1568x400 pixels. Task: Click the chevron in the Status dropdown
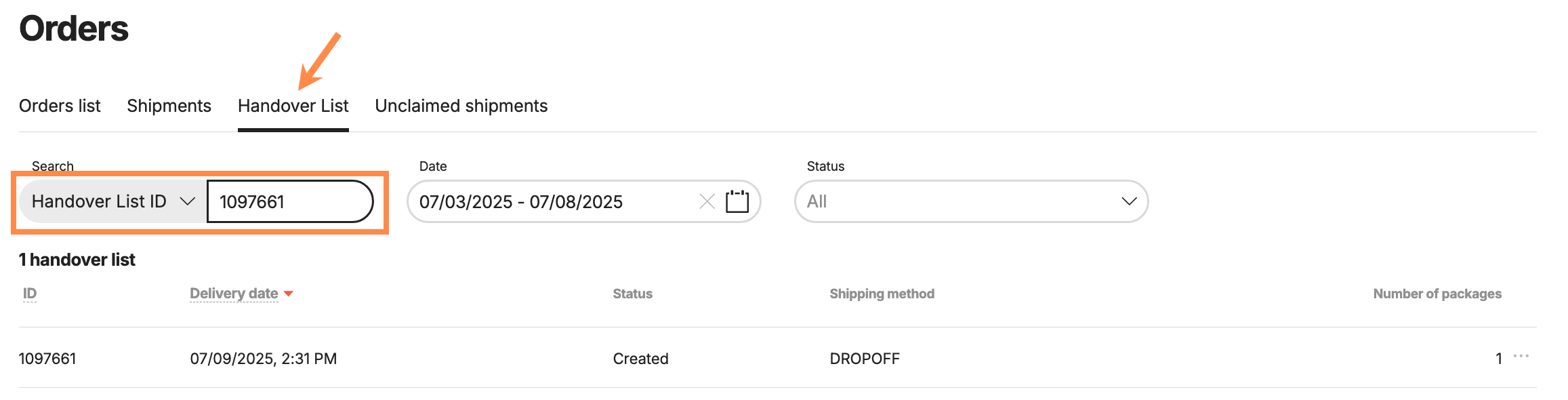point(1128,201)
